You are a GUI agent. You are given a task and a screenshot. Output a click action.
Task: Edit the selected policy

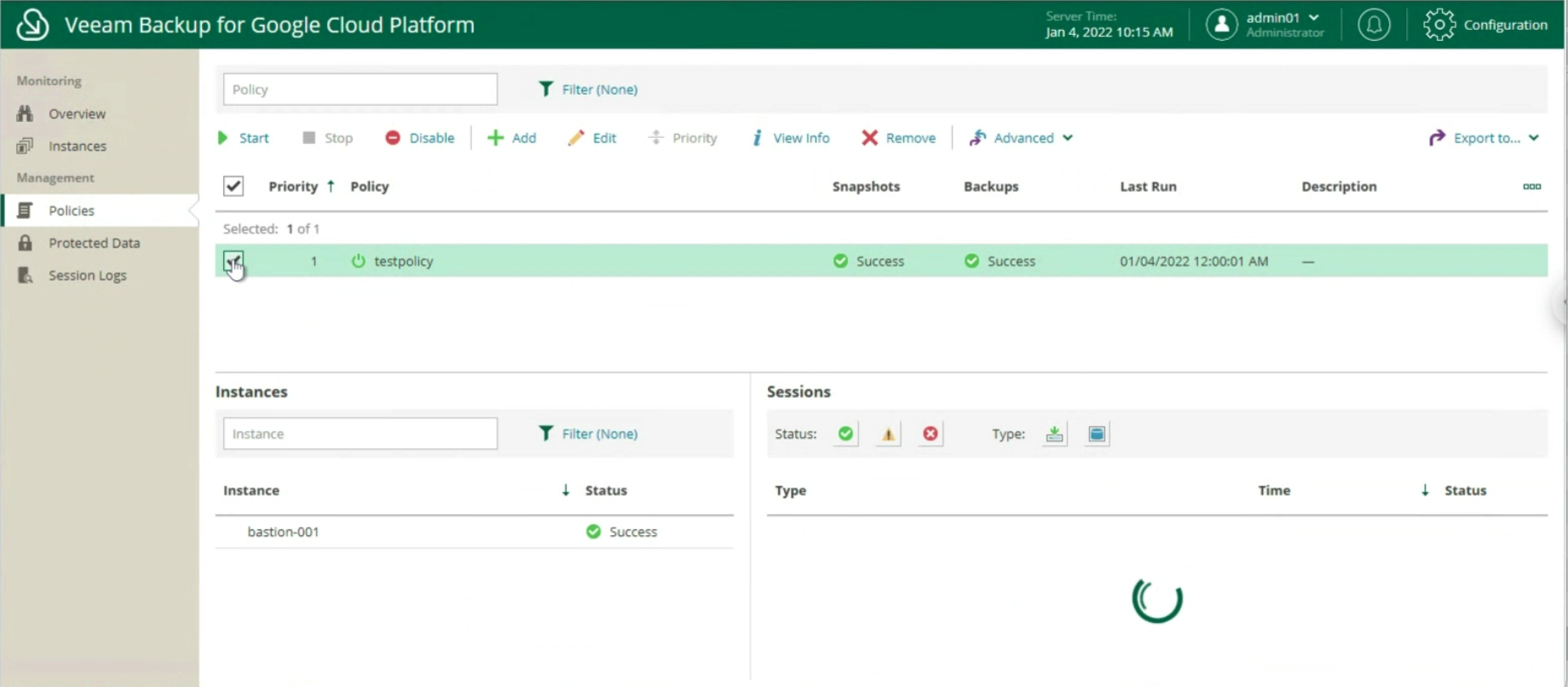[x=592, y=138]
